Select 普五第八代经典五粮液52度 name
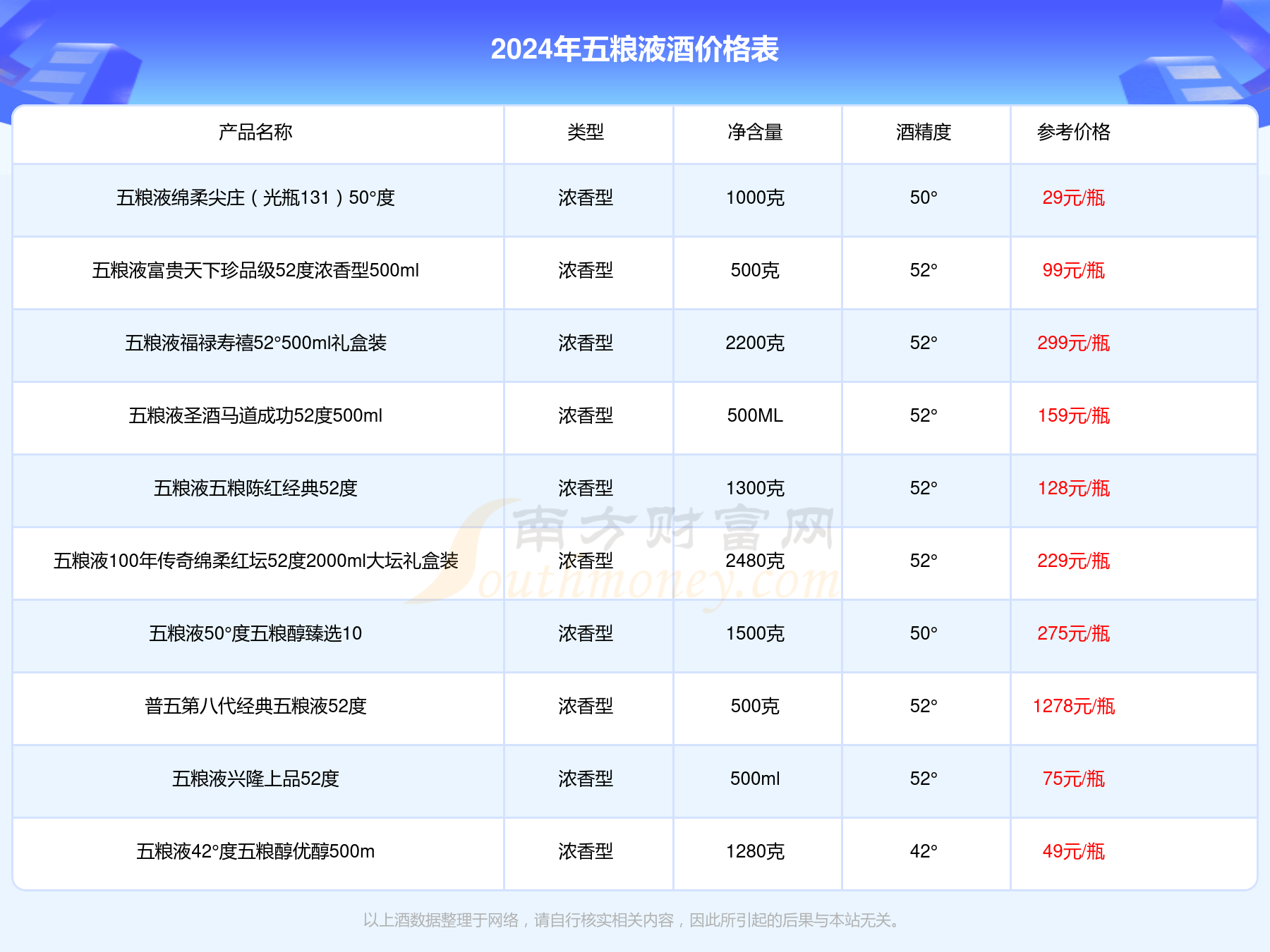Image resolution: width=1270 pixels, height=952 pixels. (255, 707)
